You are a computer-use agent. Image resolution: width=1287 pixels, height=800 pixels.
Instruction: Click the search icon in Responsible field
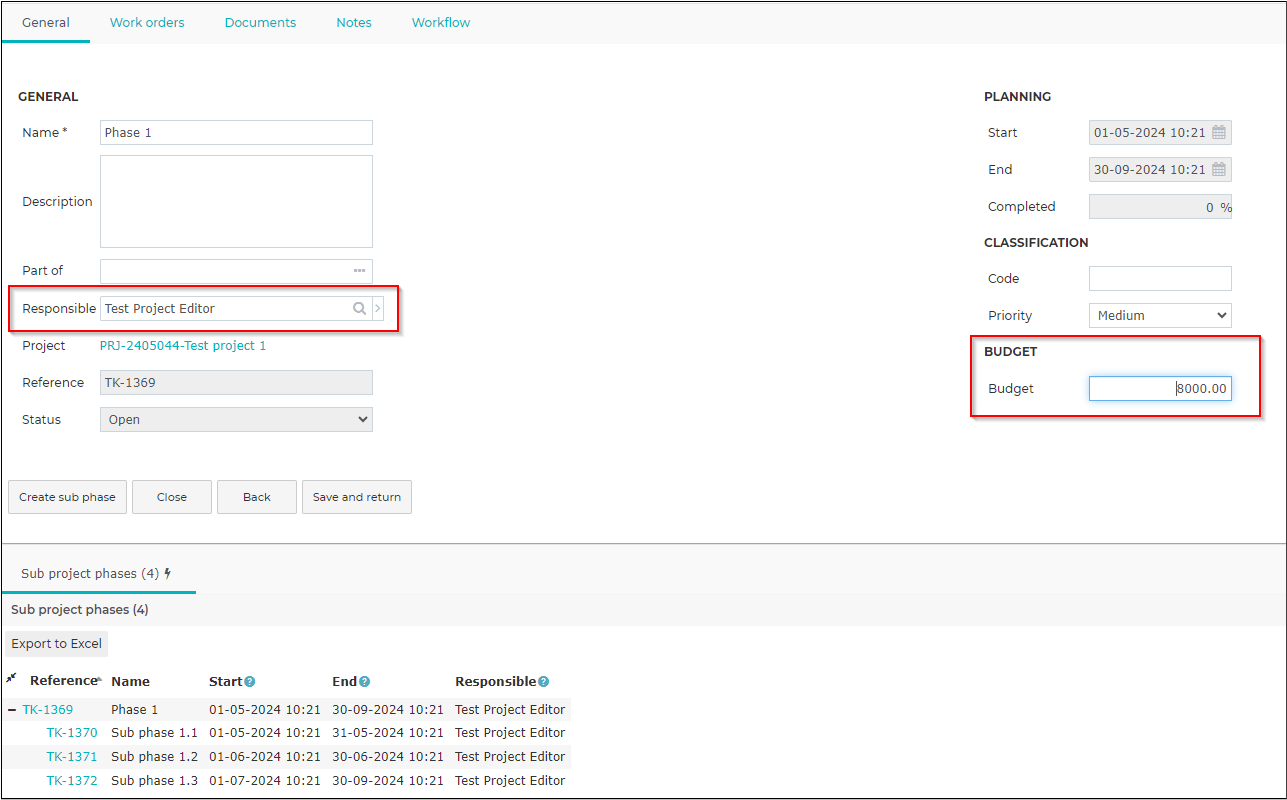click(x=359, y=308)
